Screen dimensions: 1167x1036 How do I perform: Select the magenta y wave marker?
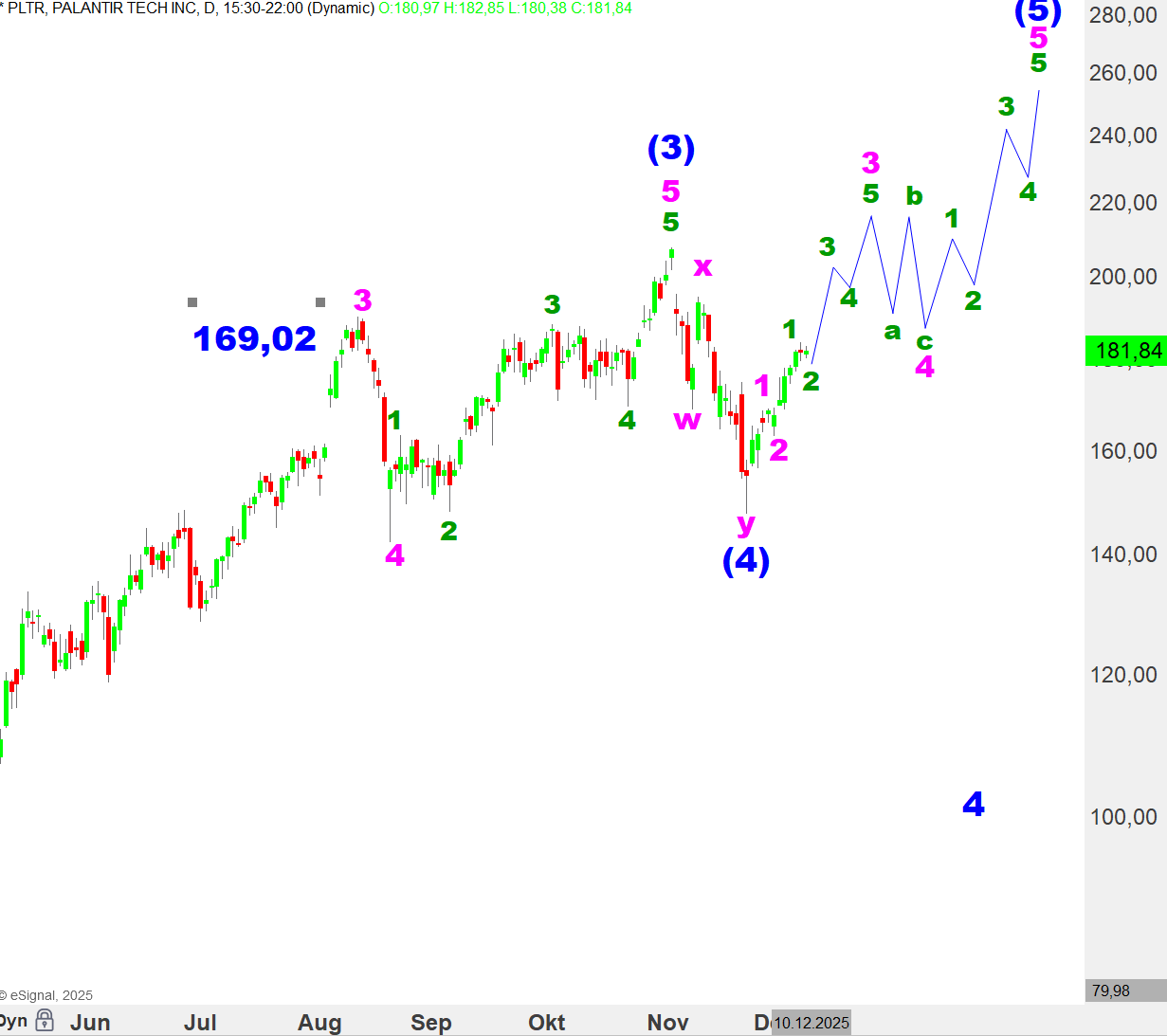click(746, 522)
